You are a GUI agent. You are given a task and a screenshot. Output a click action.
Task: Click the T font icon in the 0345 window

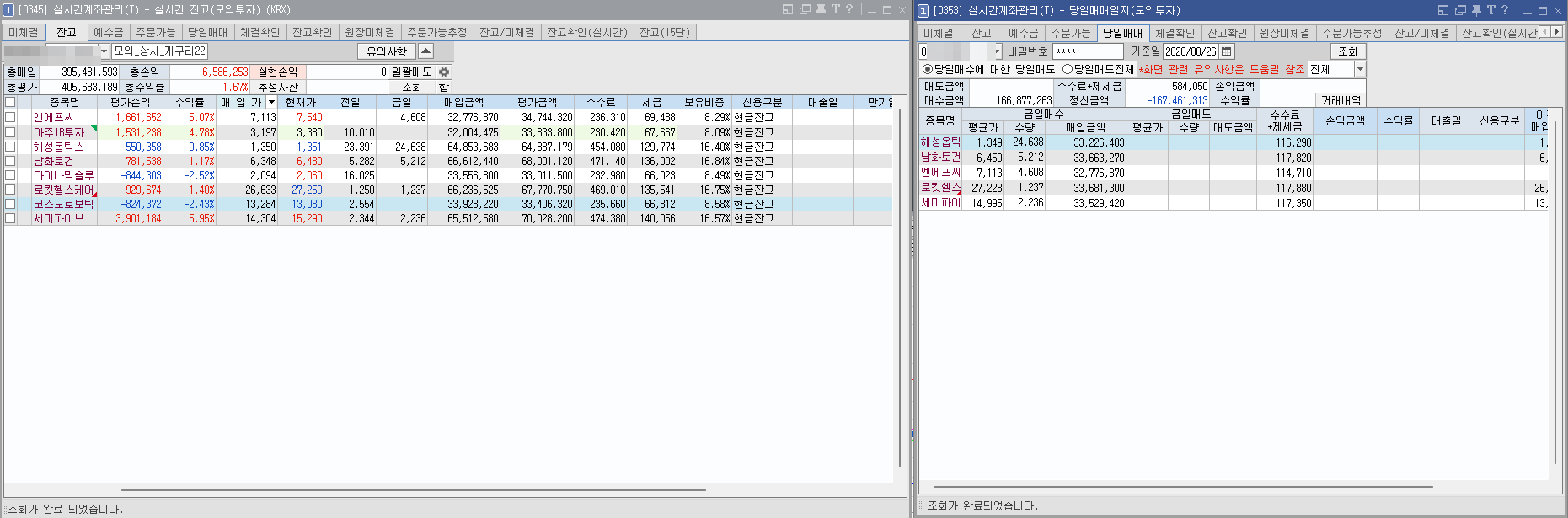[x=835, y=10]
